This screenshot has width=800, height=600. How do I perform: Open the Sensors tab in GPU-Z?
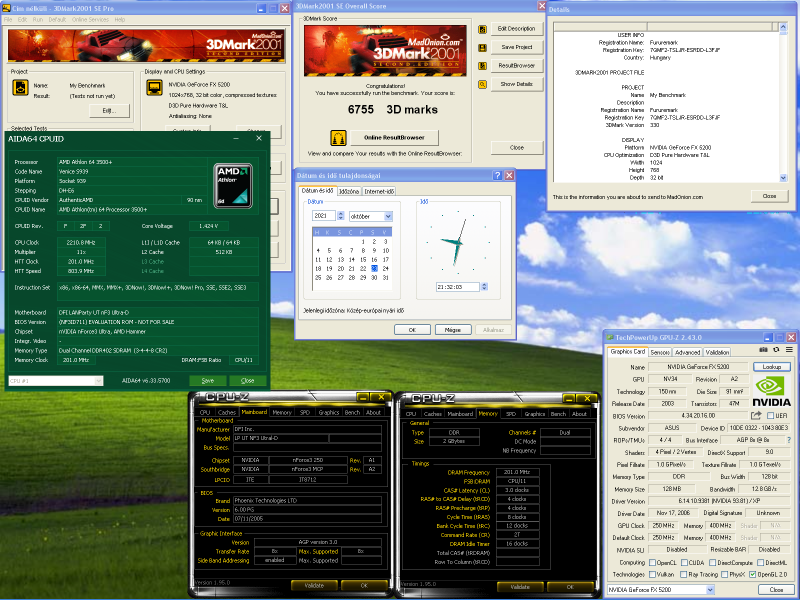660,353
